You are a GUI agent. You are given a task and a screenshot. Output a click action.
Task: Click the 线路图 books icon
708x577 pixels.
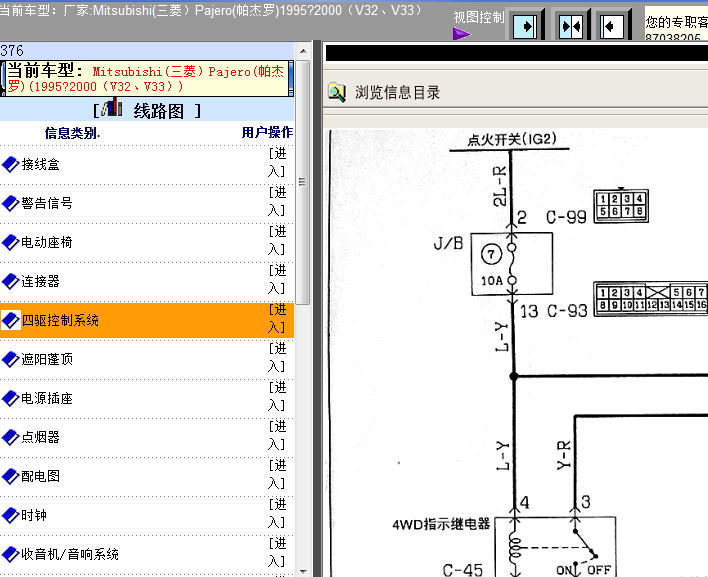click(x=112, y=108)
